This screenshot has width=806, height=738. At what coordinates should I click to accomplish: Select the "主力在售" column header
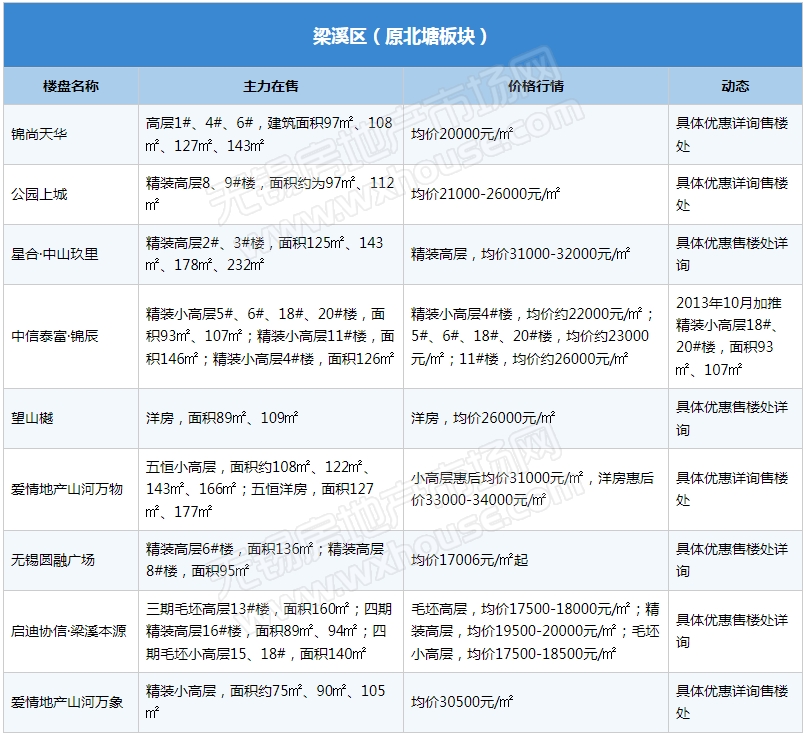pos(271,86)
